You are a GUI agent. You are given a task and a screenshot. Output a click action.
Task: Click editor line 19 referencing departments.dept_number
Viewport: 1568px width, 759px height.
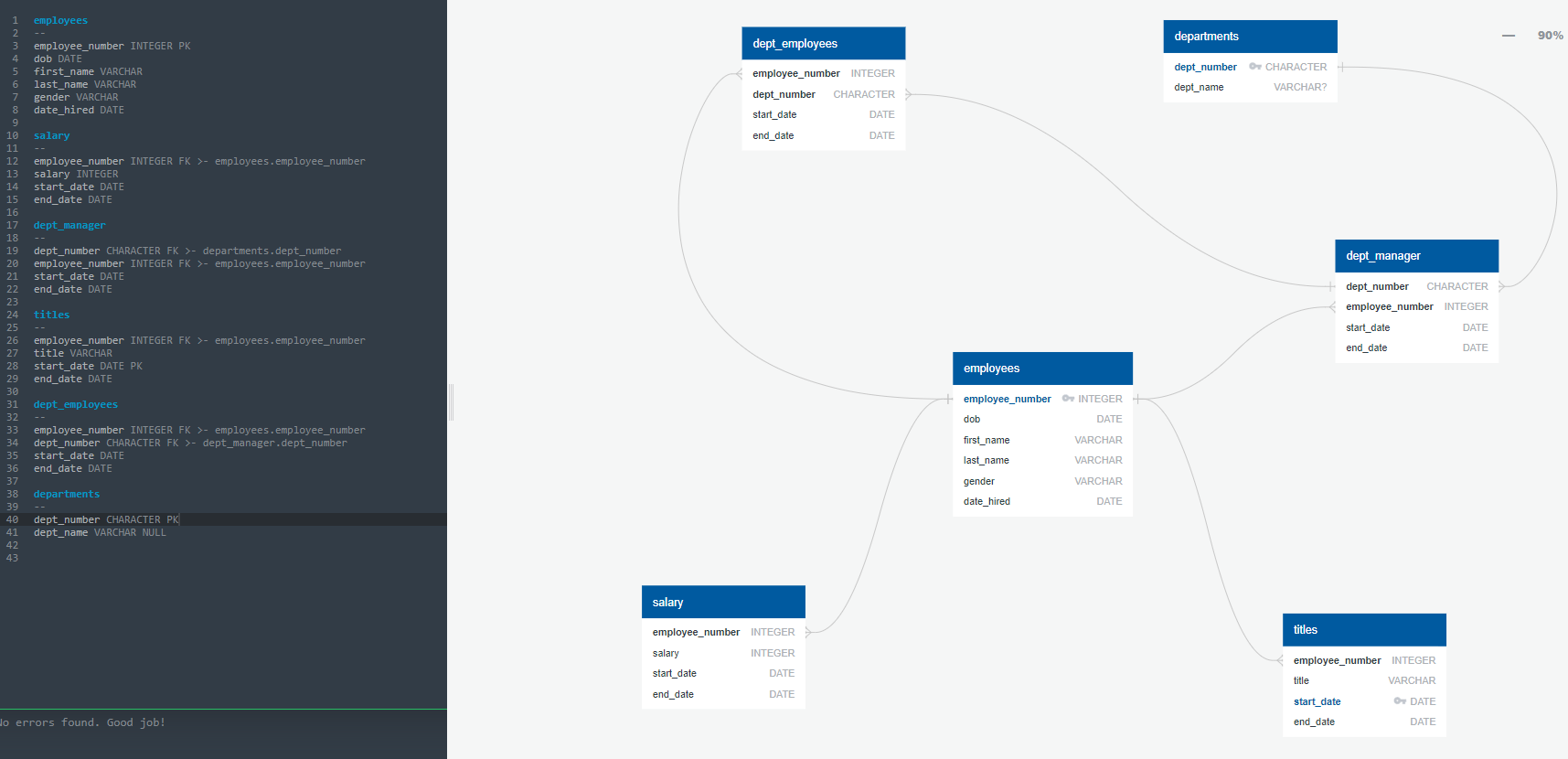(187, 251)
